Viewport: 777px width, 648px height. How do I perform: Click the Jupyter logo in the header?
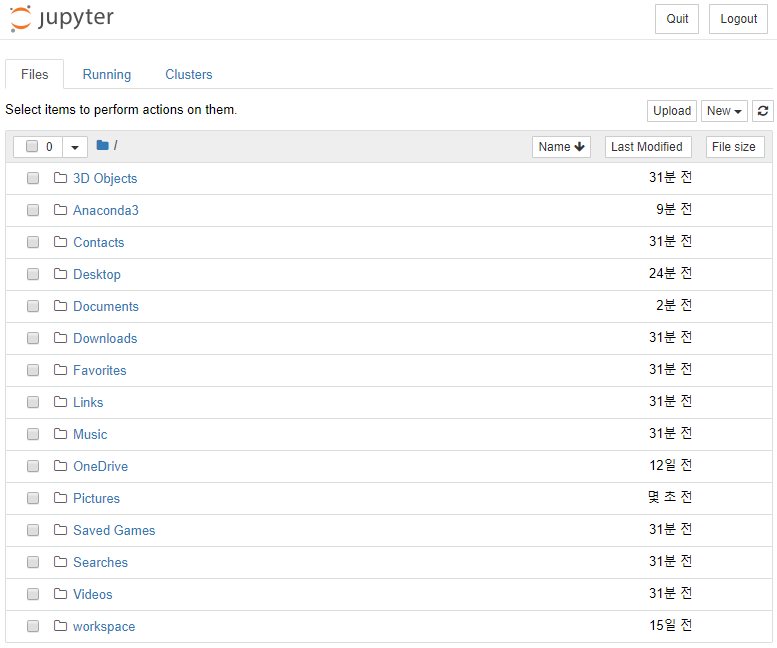tap(62, 19)
